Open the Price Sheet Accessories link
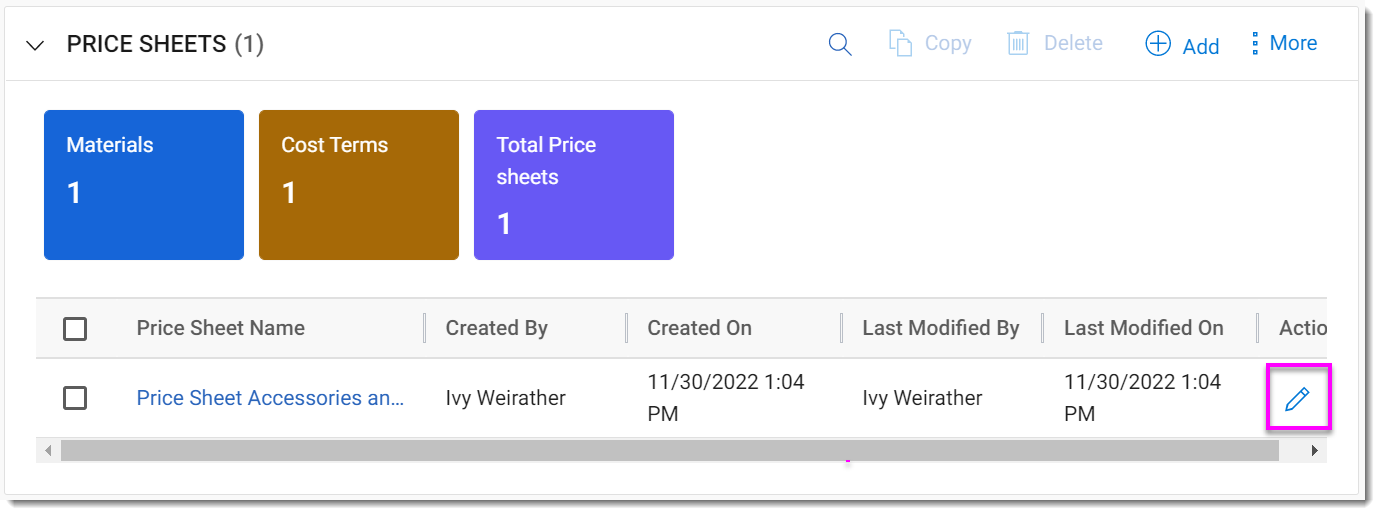This screenshot has height=515, width=1380. [x=270, y=398]
